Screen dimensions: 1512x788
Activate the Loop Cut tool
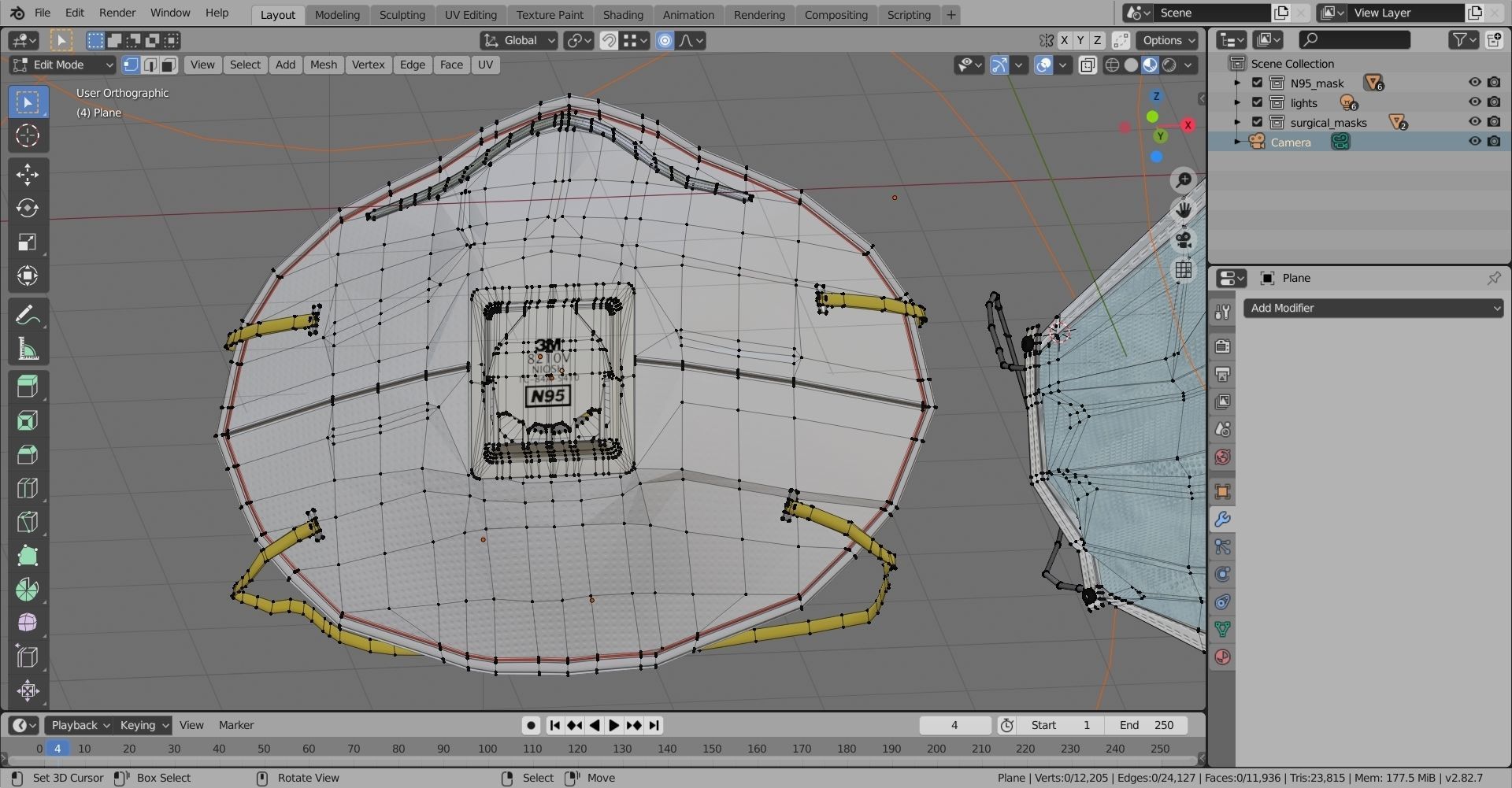28,488
